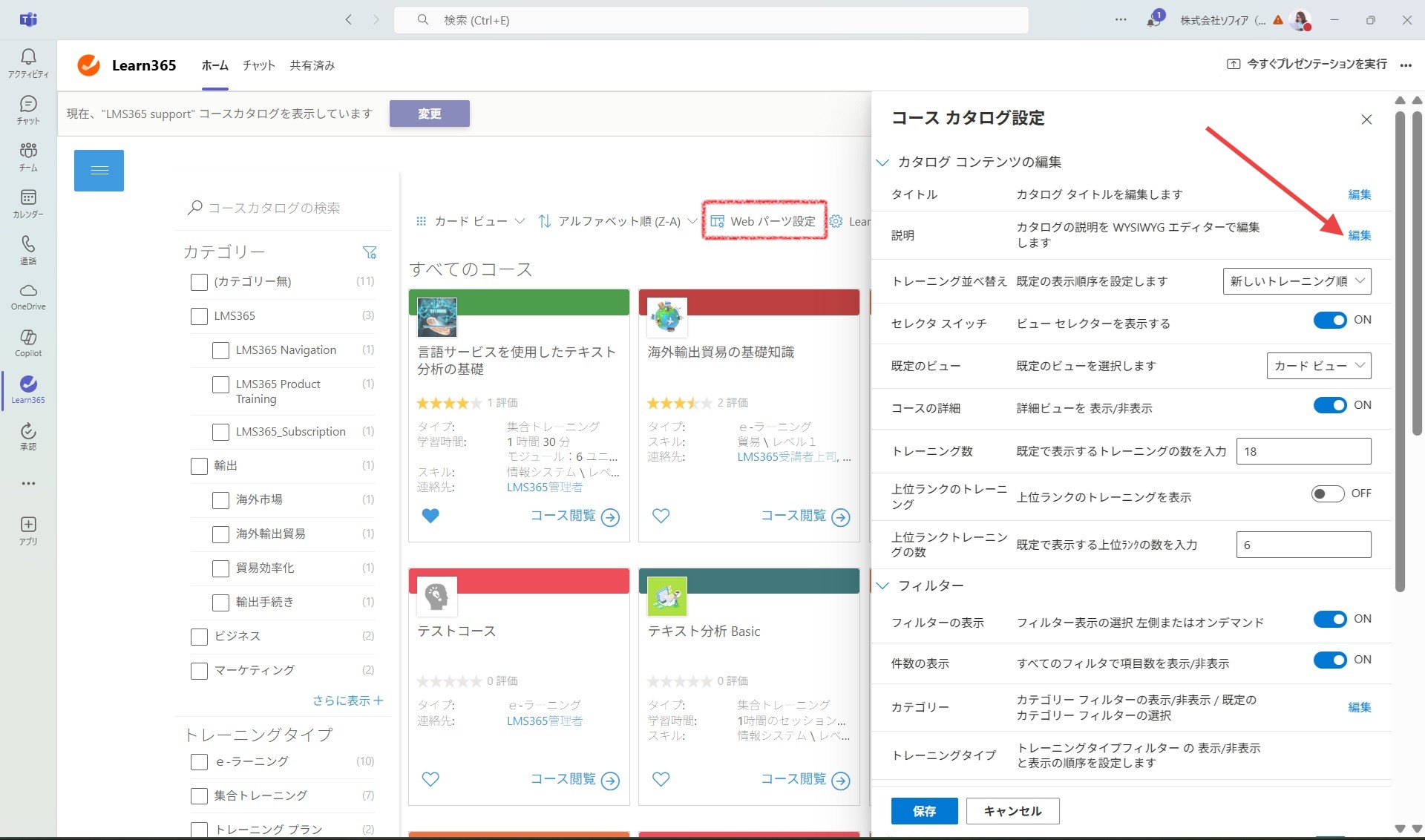1425x840 pixels.
Task: Select Learn365 app in sidebar
Action: [28, 390]
